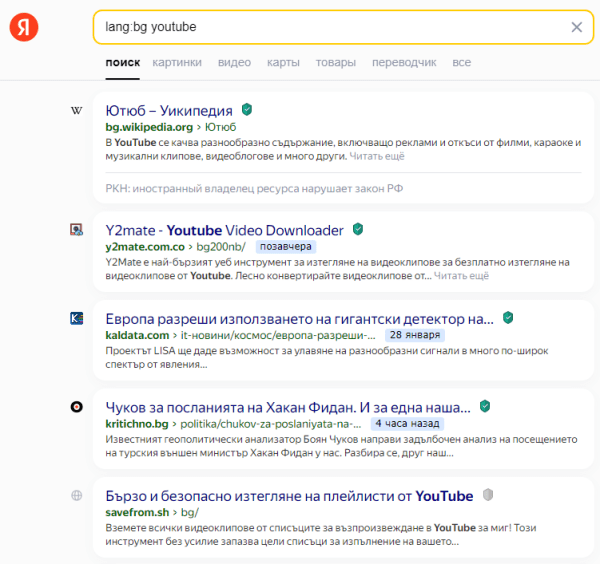Screen dimensions: 600x564
Task: Click the kritichno.bg favicon icon
Action: [77, 407]
